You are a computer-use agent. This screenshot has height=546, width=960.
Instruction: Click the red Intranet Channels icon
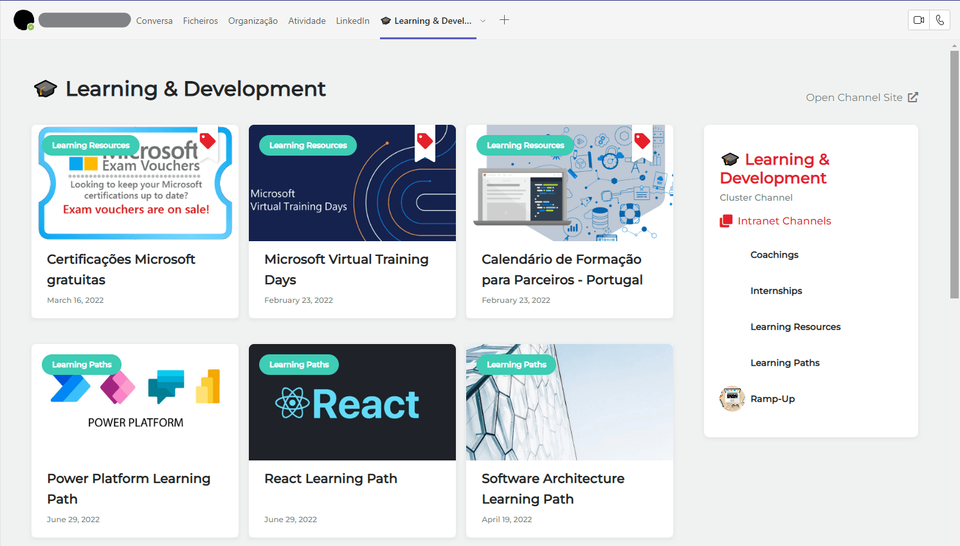point(726,221)
